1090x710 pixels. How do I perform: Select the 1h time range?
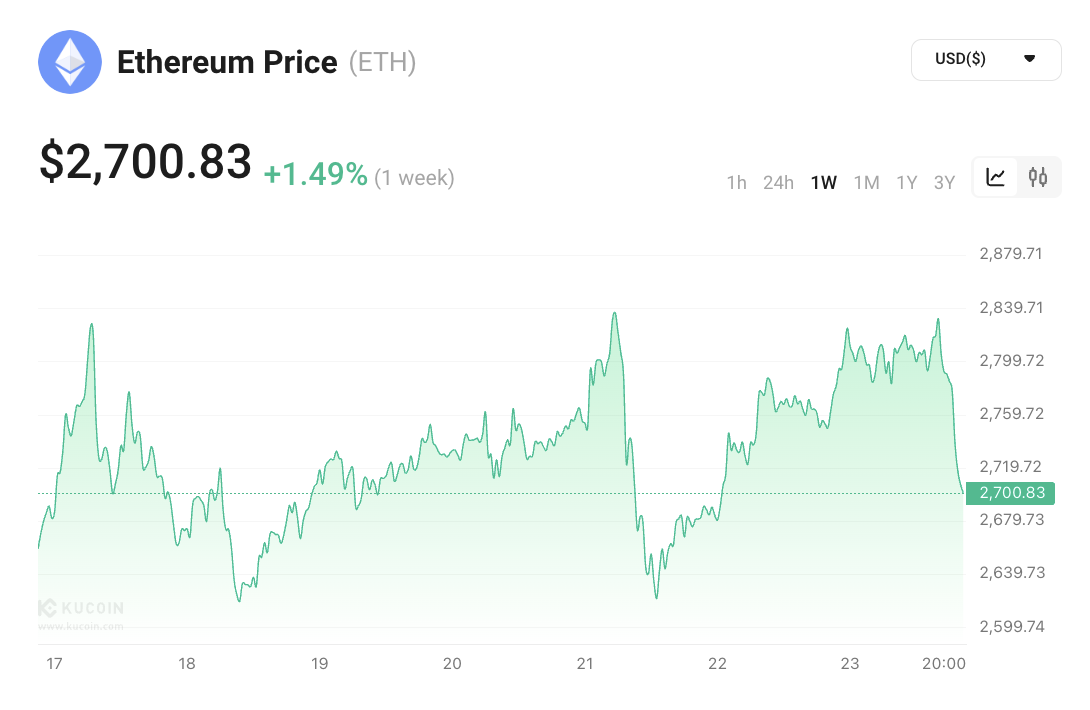tap(737, 183)
